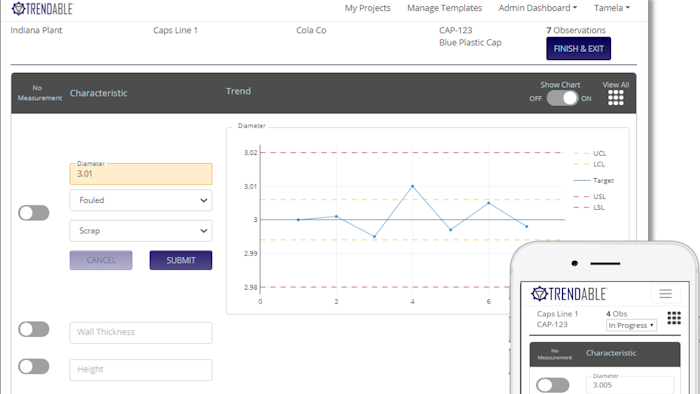Image resolution: width=700 pixels, height=394 pixels.
Task: Click the SUBMIT button
Action: pos(181,260)
